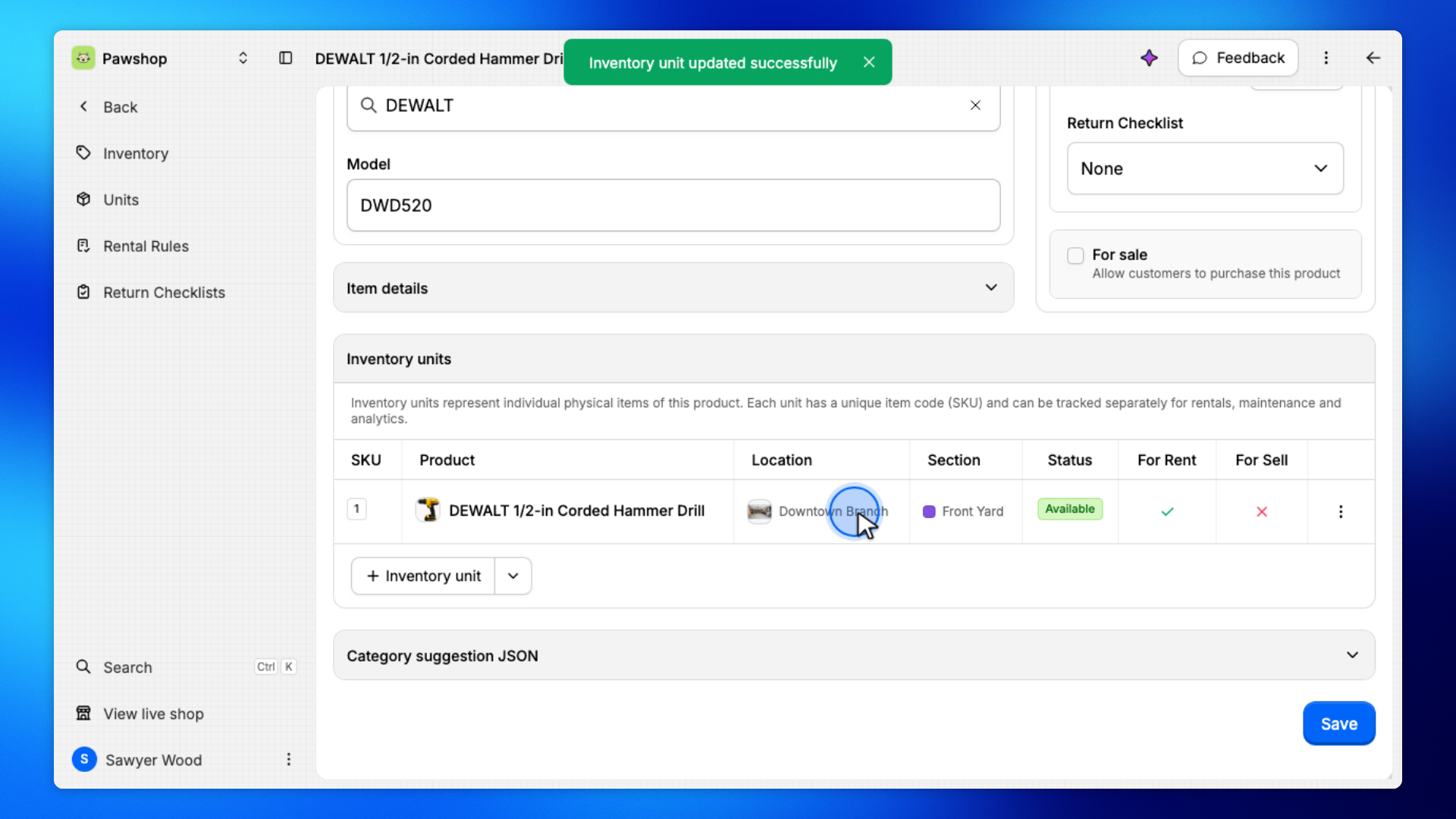Click the Downtown Branch location text
The height and width of the screenshot is (819, 1456).
(833, 511)
